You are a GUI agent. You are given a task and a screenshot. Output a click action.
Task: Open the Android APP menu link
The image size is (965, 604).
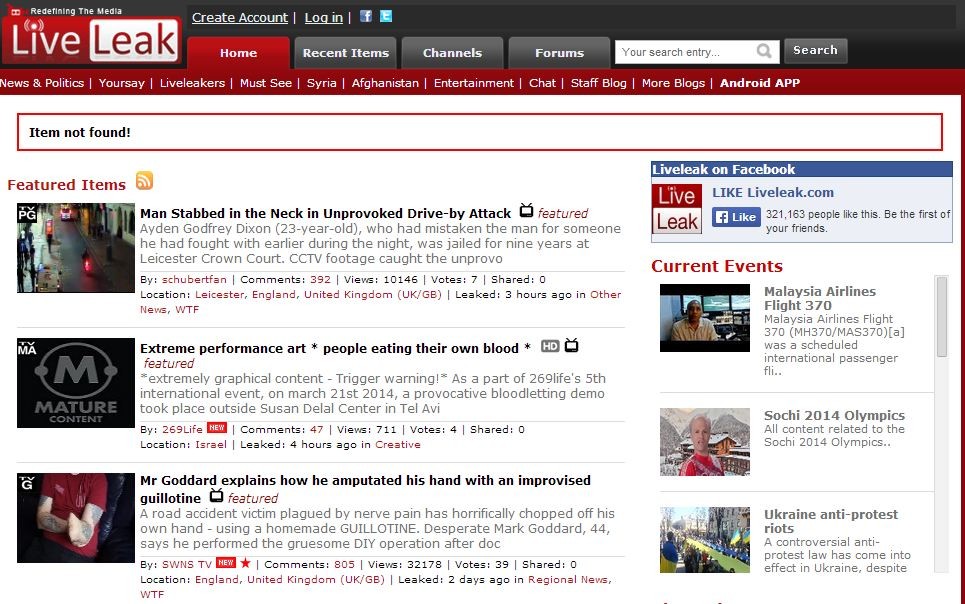(760, 83)
